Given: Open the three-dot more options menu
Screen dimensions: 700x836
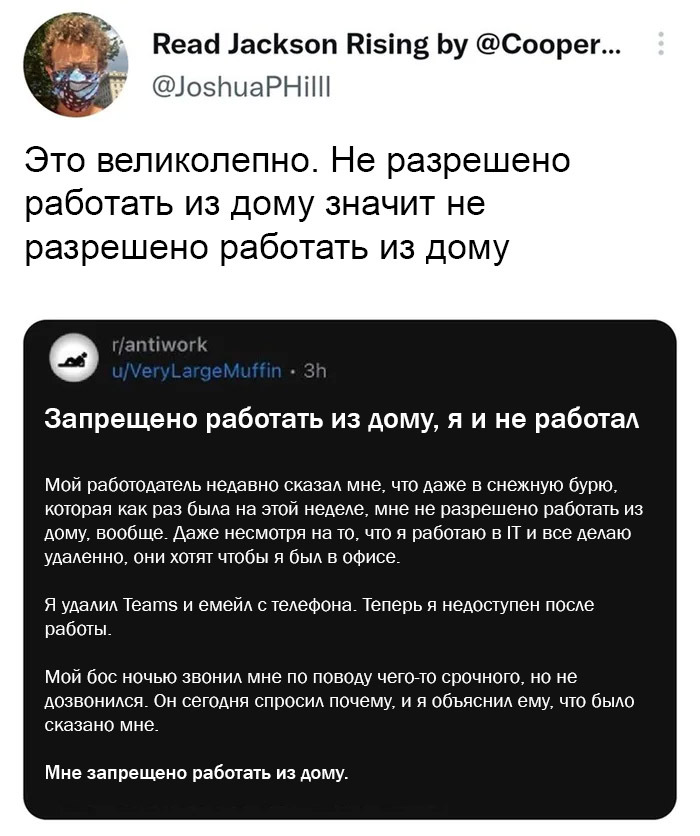Looking at the screenshot, I should pos(660,45).
